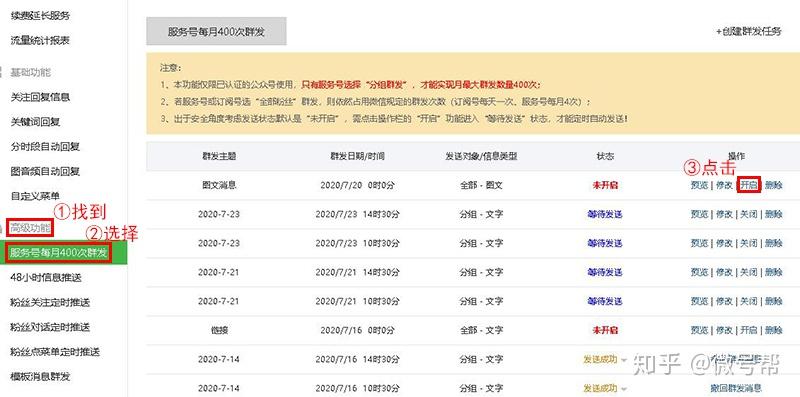Click 预览 in the 2020/7/23 10时30分 row
The height and width of the screenshot is (397, 800).
pyautogui.click(x=699, y=243)
